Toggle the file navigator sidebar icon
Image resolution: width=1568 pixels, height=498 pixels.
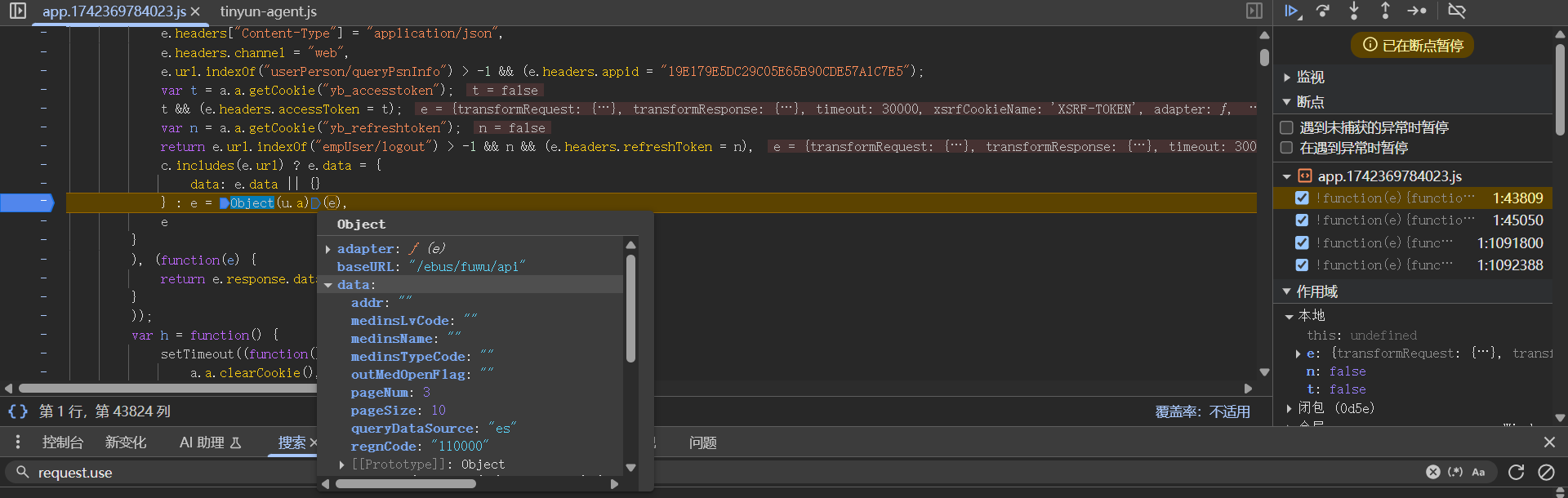click(x=18, y=11)
